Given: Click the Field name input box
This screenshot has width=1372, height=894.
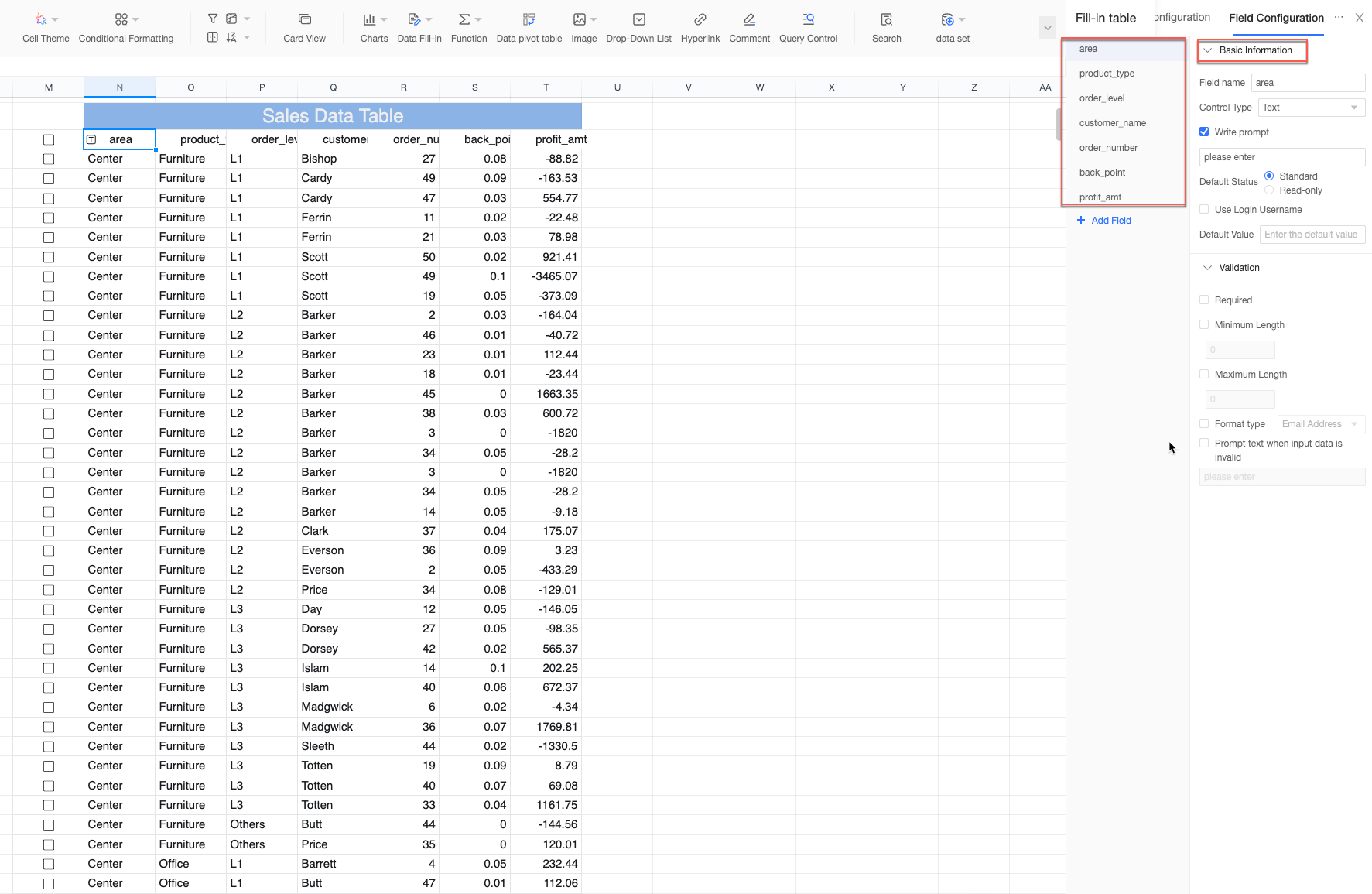Looking at the screenshot, I should pyautogui.click(x=1308, y=83).
